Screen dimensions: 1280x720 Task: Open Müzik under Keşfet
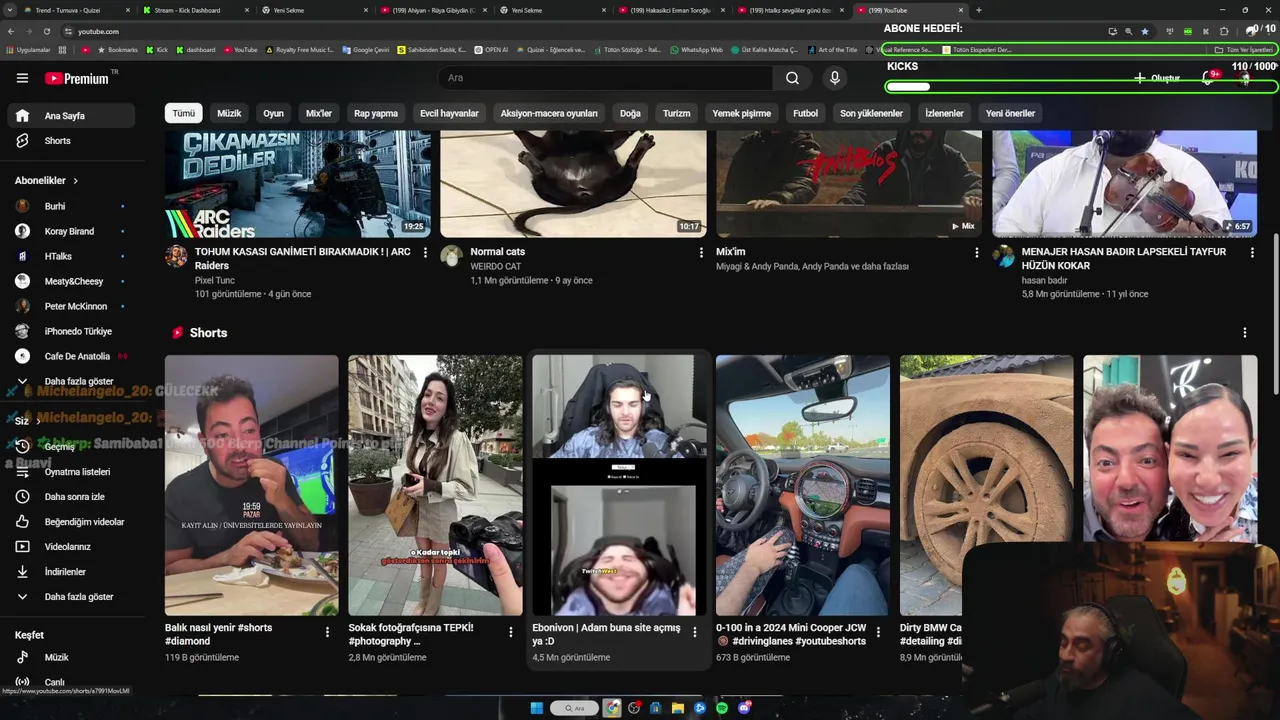[72, 658]
